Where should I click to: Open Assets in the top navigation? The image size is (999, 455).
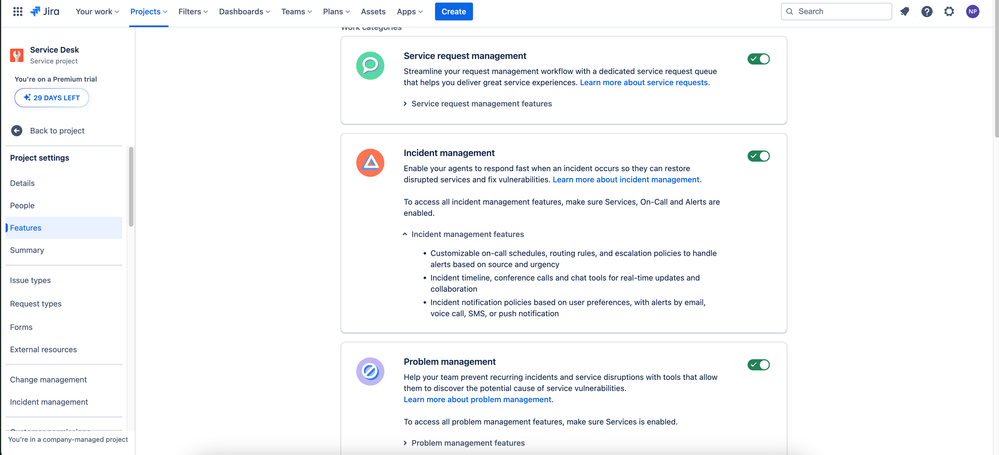pos(373,11)
